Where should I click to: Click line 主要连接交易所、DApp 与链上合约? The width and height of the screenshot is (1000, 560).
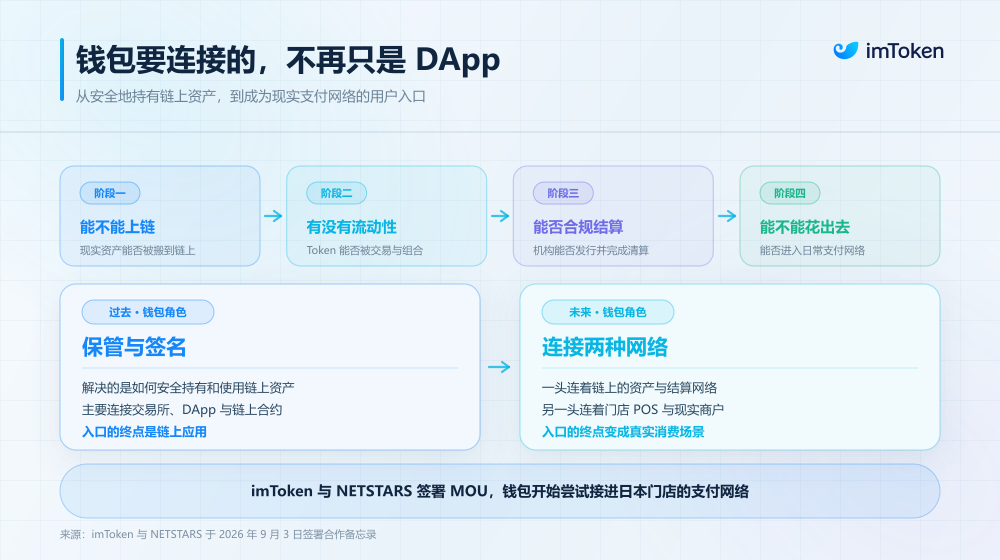[182, 409]
